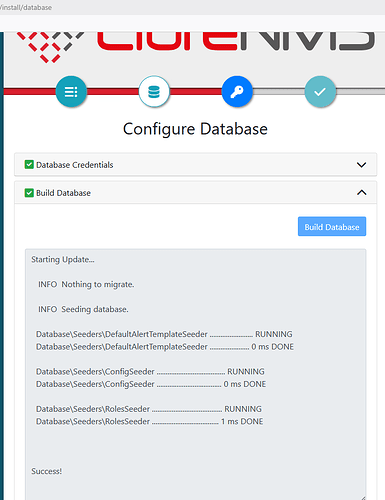Click ConfigSeeder 0 ms DONE line
Screen dimensions: 385x500
pos(151,384)
